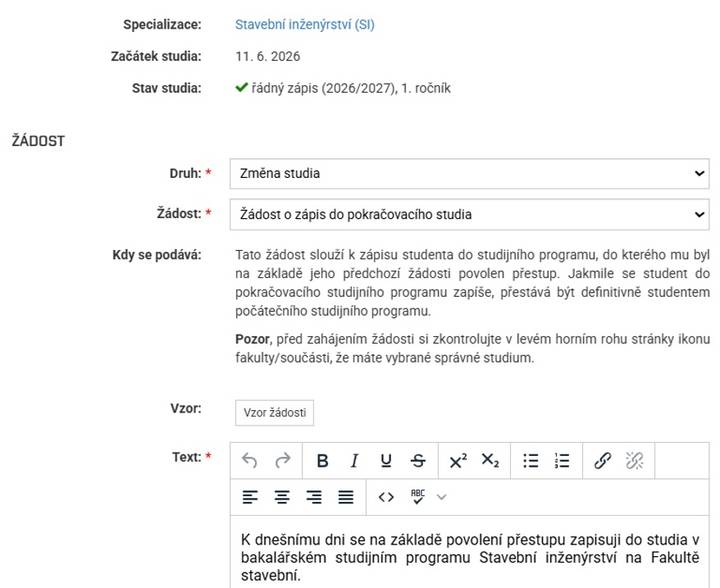Select the Subscript button
Screen dimensions: 720x588
pos(490,460)
